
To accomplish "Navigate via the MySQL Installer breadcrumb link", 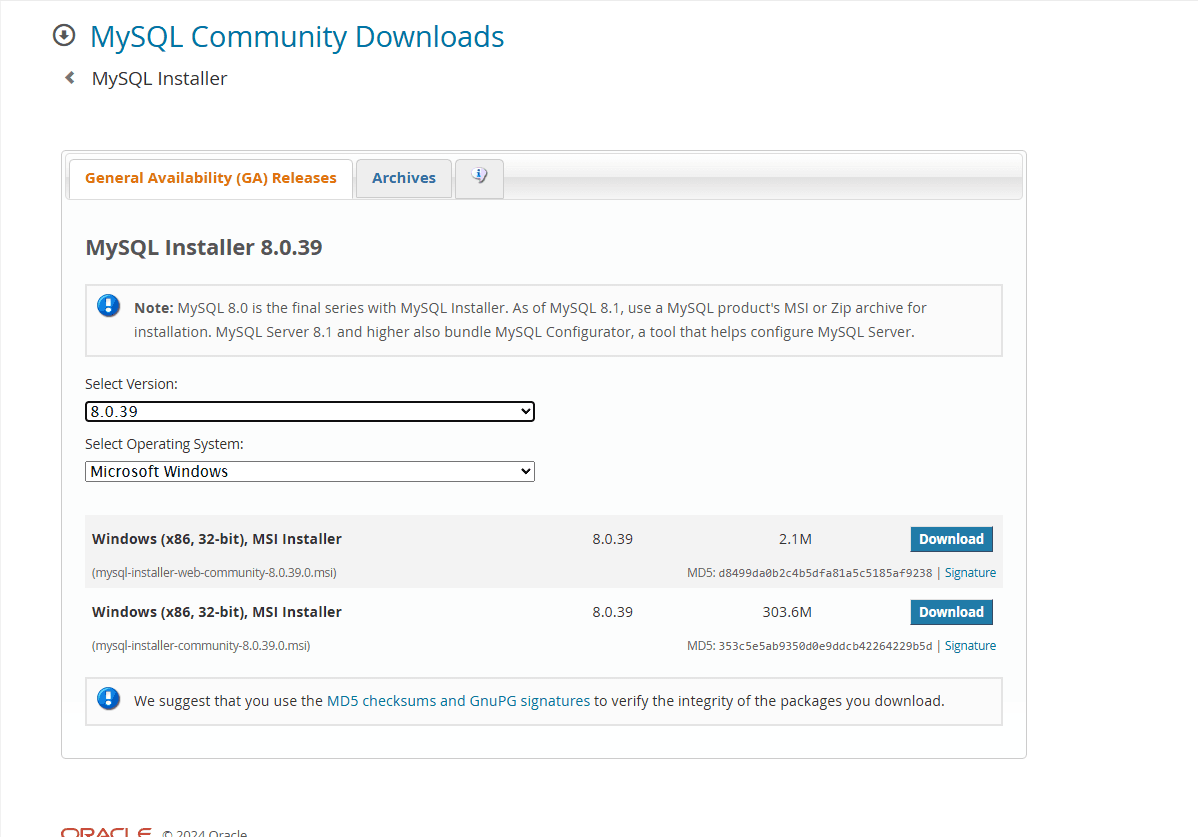I will pyautogui.click(x=158, y=77).
